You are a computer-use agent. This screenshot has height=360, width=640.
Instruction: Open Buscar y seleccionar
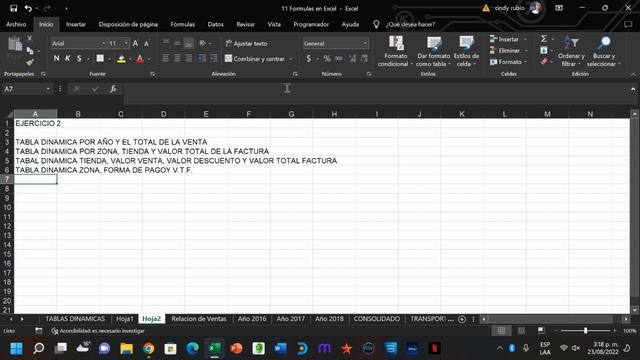point(604,51)
